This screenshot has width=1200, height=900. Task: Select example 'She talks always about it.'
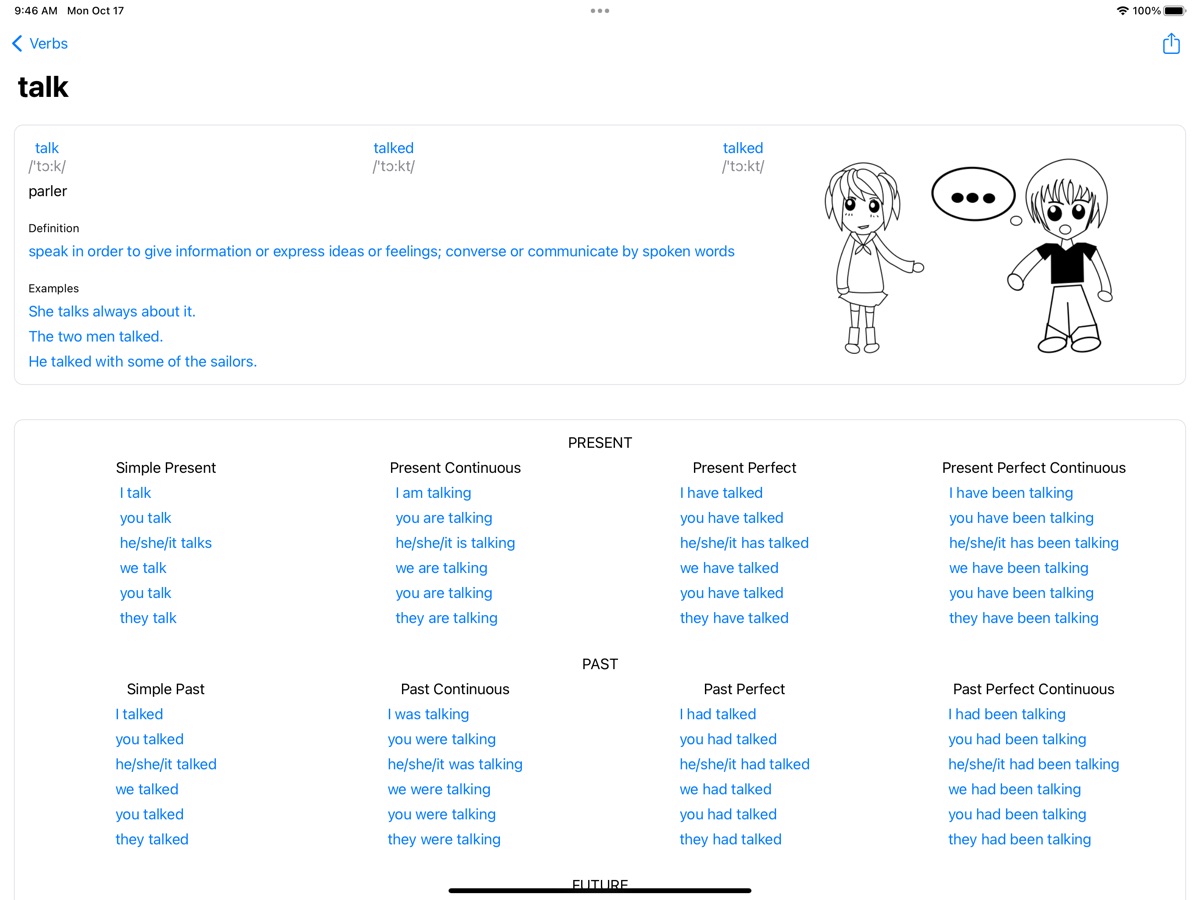click(x=112, y=311)
